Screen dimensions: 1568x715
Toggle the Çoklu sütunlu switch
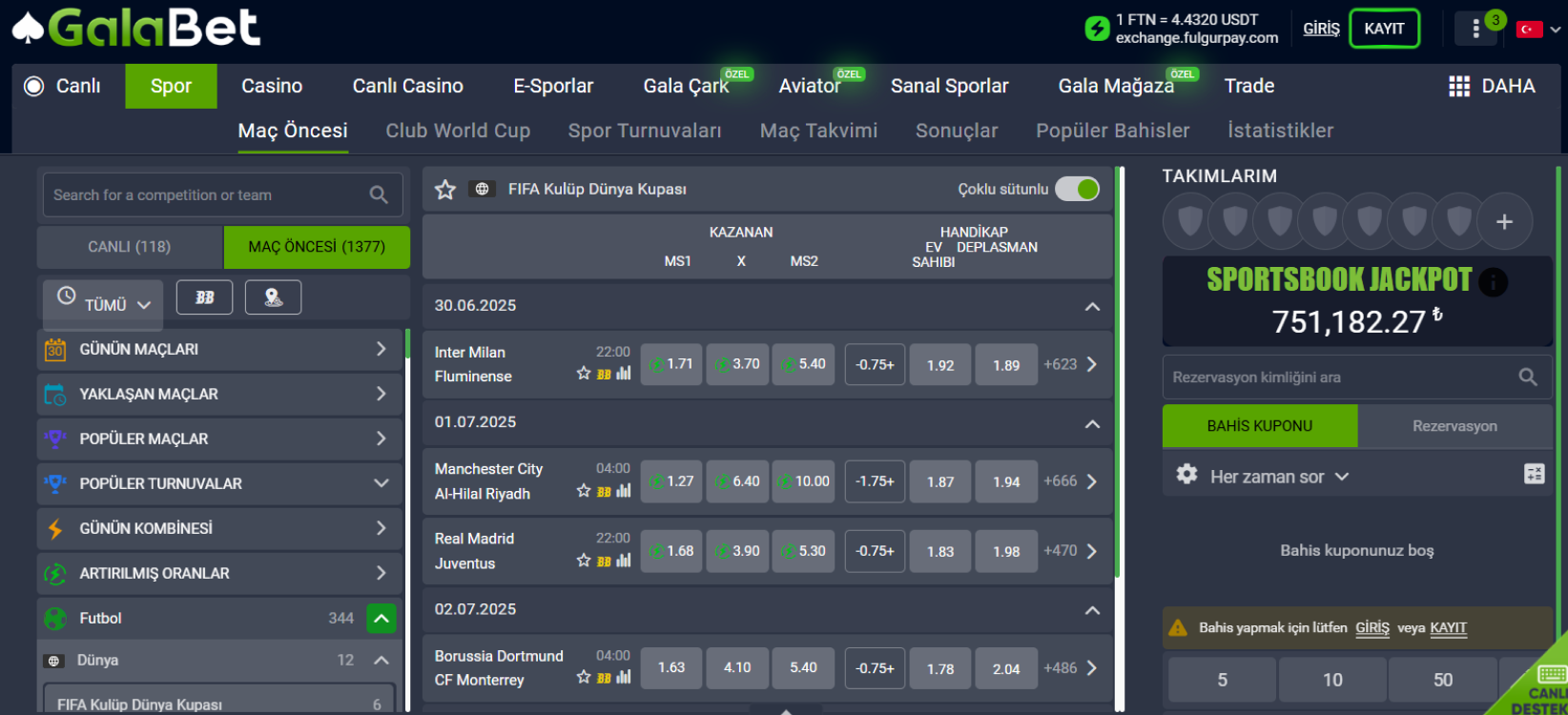[x=1077, y=190]
